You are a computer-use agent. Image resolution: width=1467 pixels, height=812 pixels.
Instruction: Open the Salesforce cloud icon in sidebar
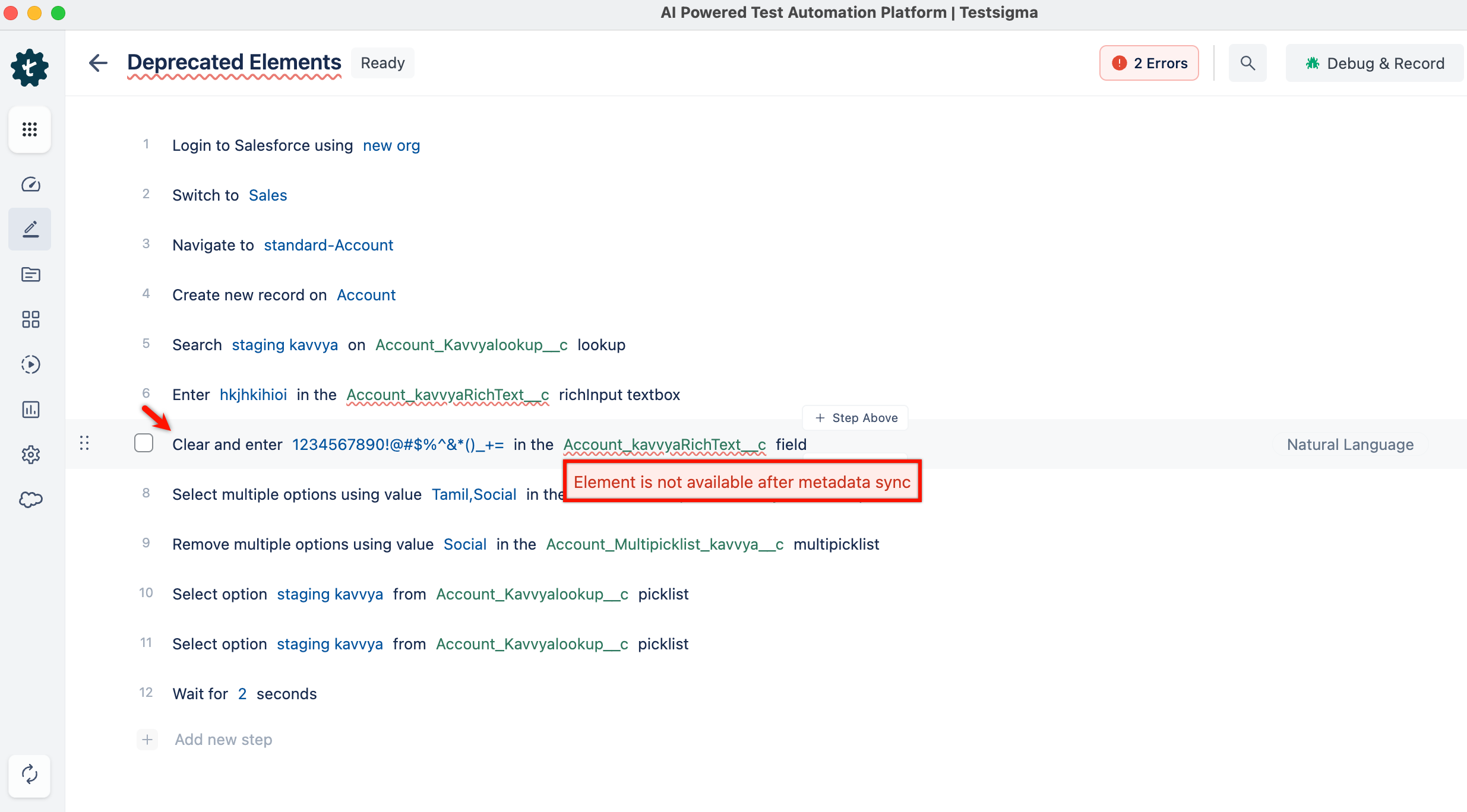pyautogui.click(x=30, y=500)
